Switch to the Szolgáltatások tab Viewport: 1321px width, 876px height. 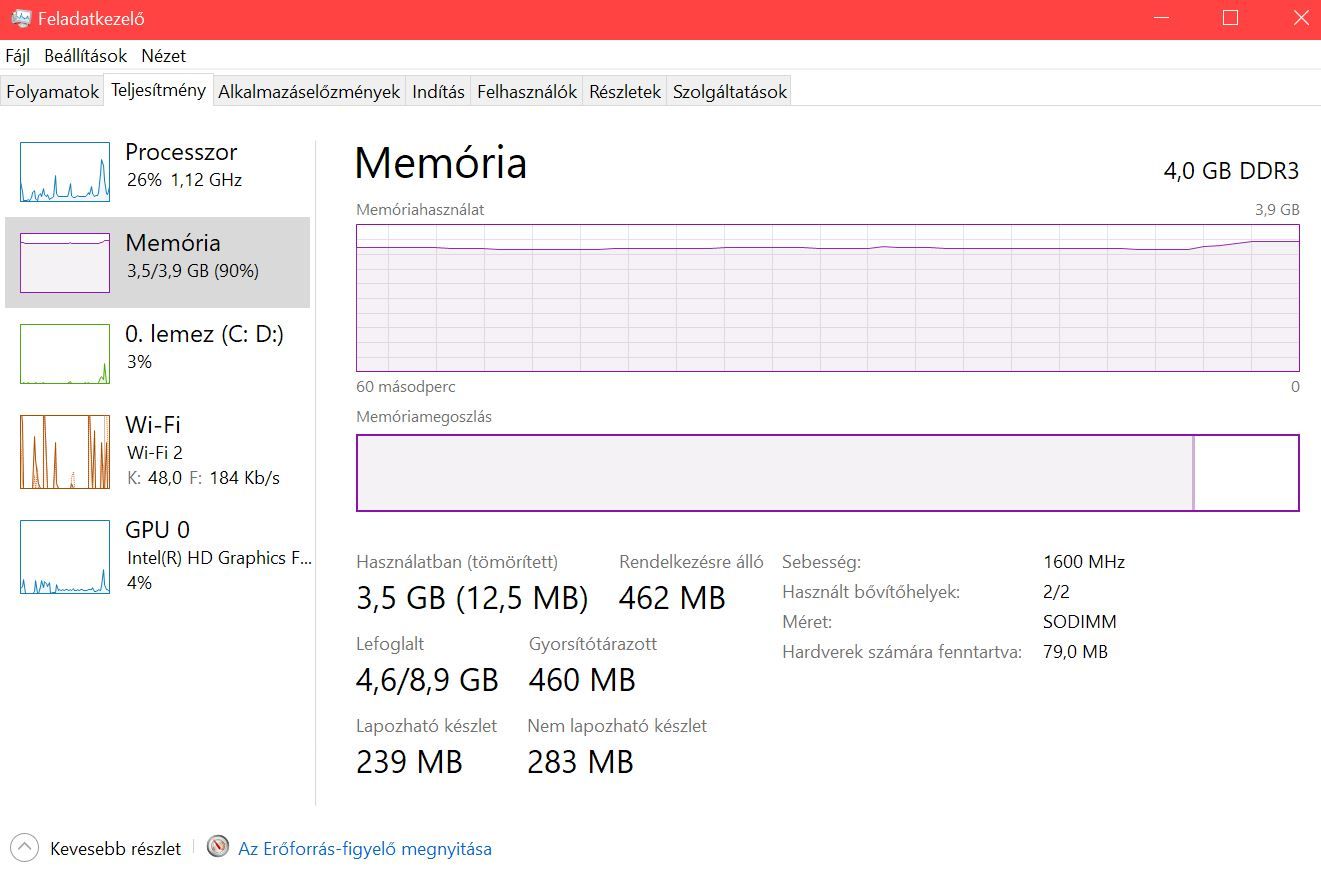[x=730, y=92]
